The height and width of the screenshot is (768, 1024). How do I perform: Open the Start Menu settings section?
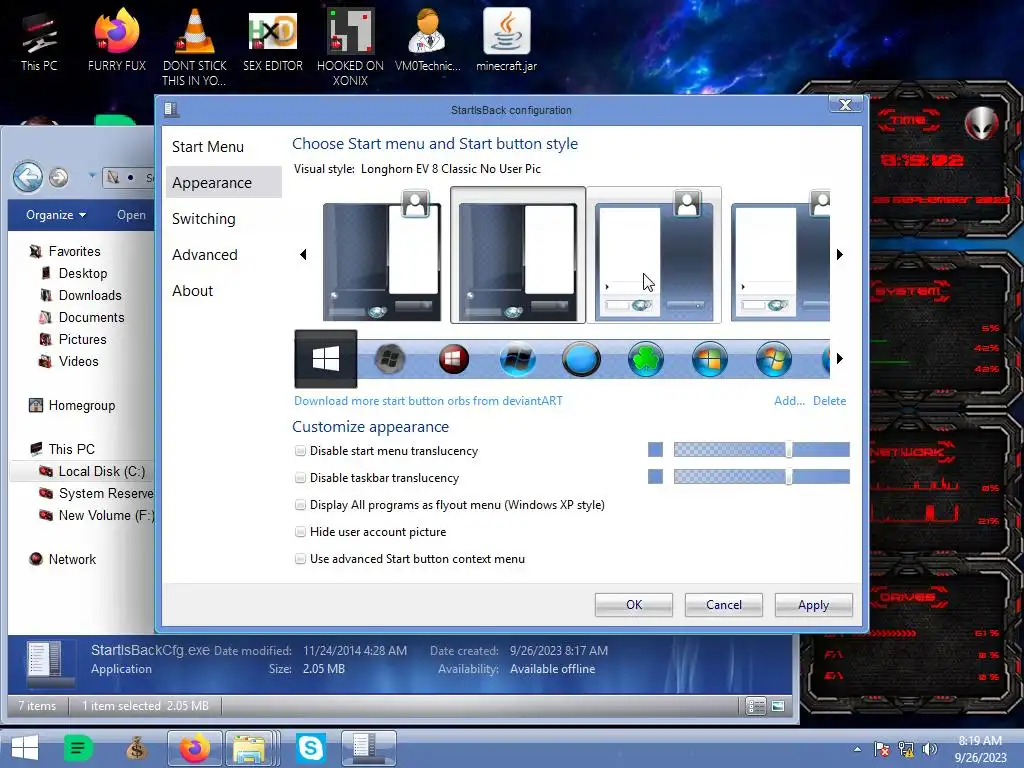pos(208,147)
